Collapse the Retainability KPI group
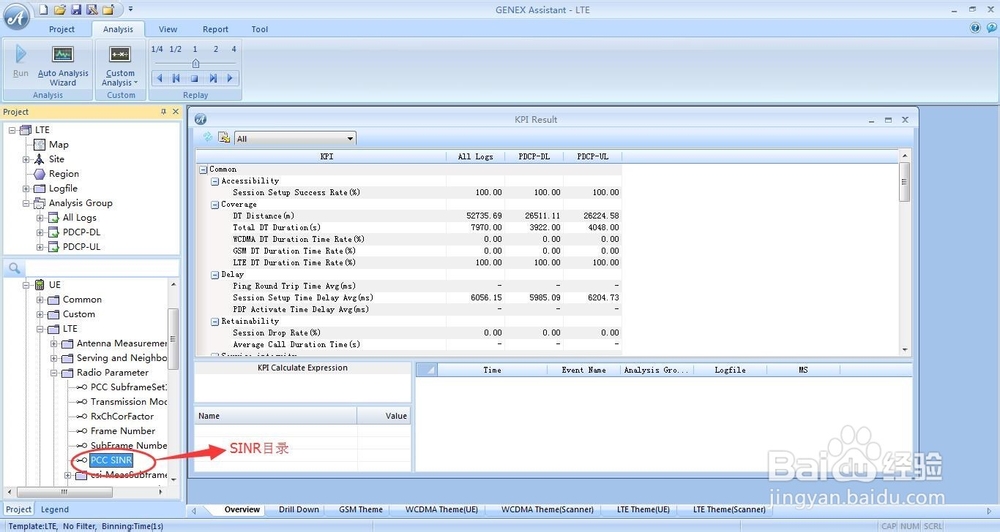 (x=215, y=322)
